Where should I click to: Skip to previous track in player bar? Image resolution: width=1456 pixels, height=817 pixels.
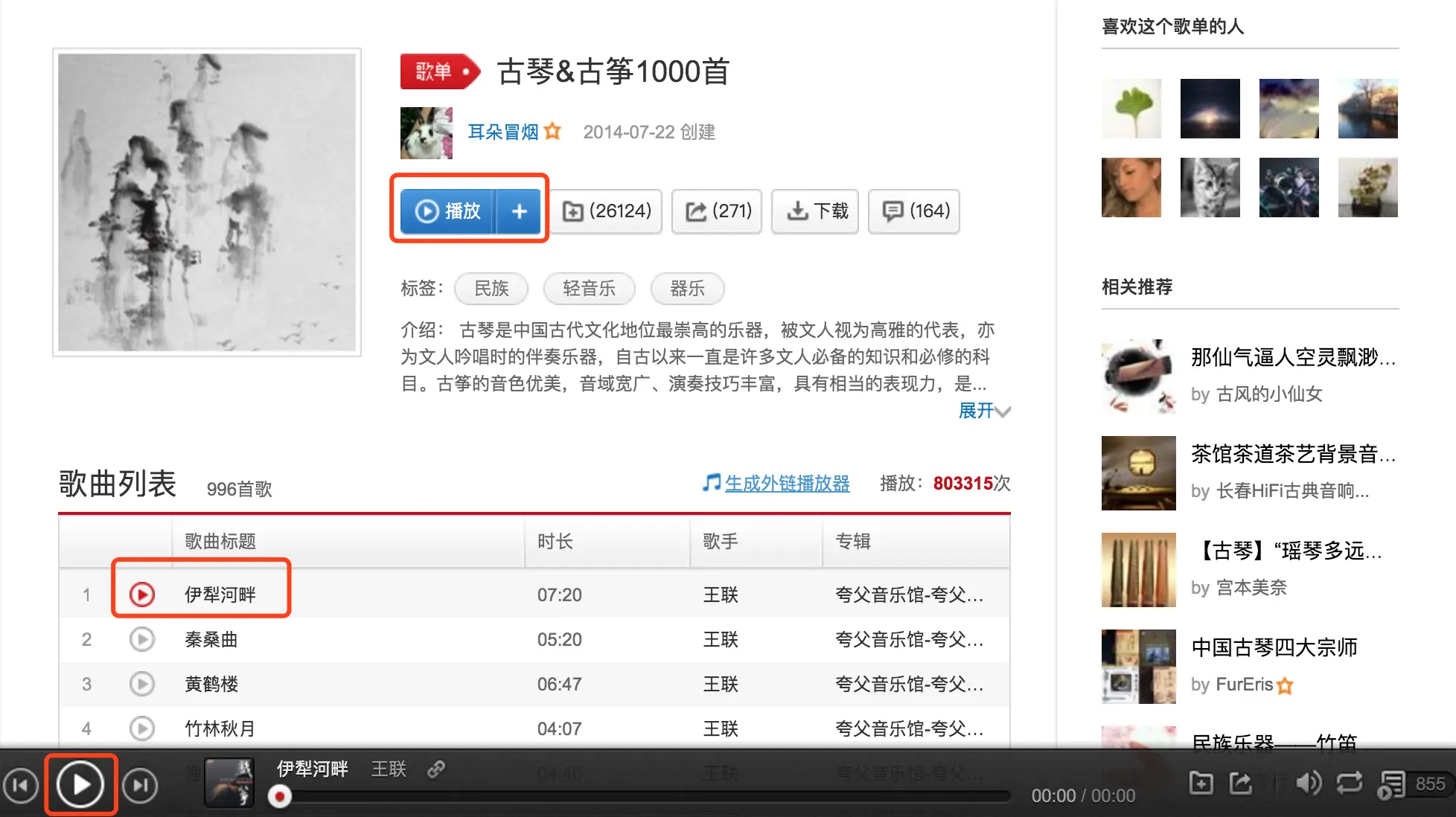tap(21, 785)
